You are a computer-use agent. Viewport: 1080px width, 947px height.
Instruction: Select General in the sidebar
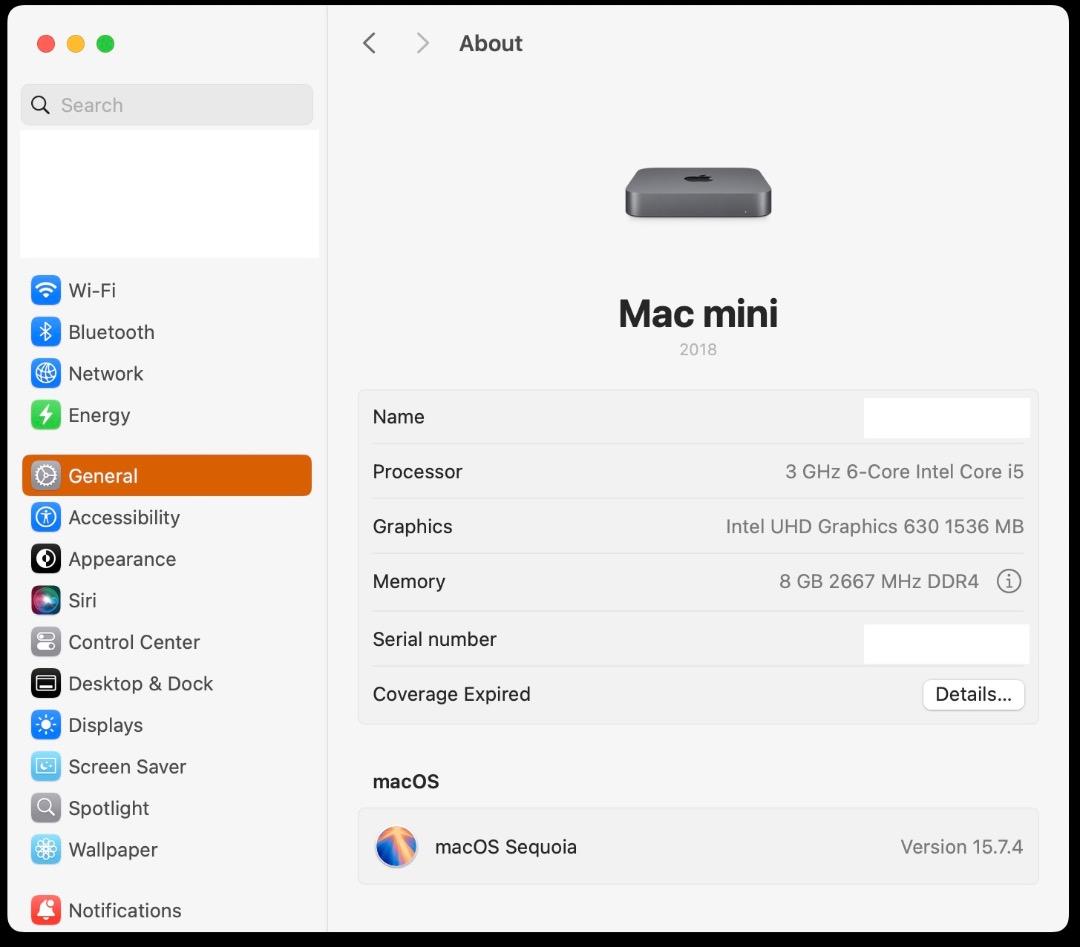click(x=103, y=476)
